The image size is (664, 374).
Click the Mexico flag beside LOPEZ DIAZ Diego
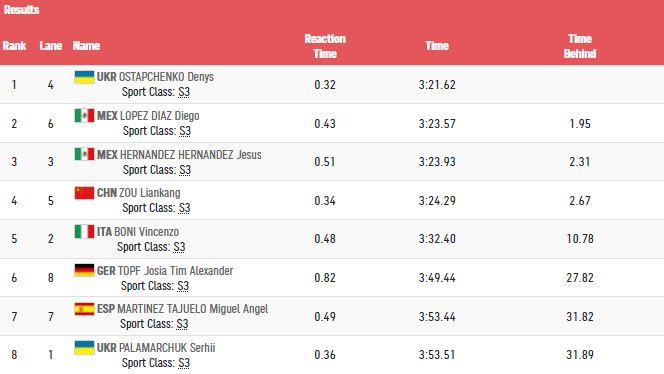coord(84,116)
